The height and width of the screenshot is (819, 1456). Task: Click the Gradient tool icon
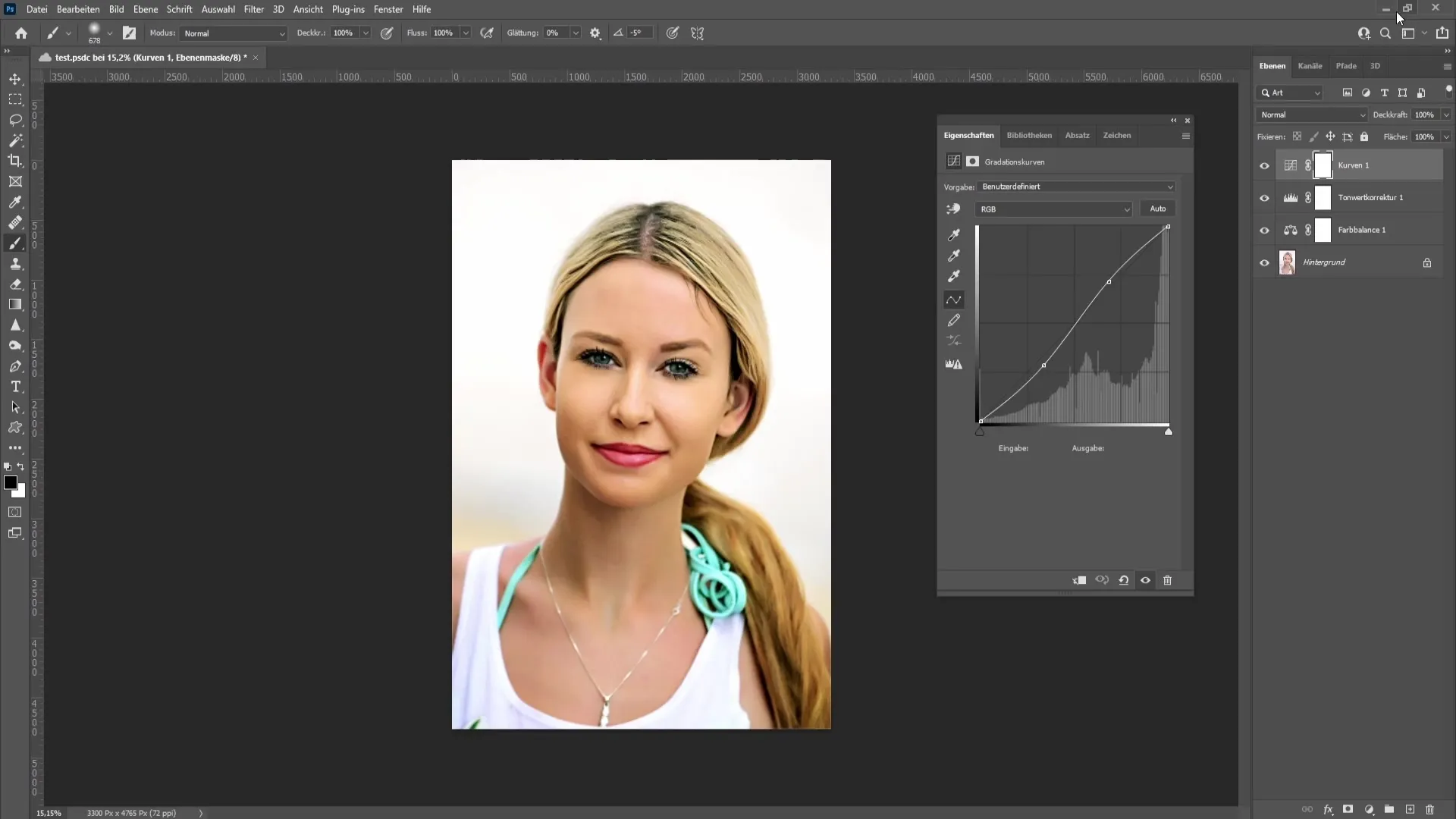tap(15, 305)
